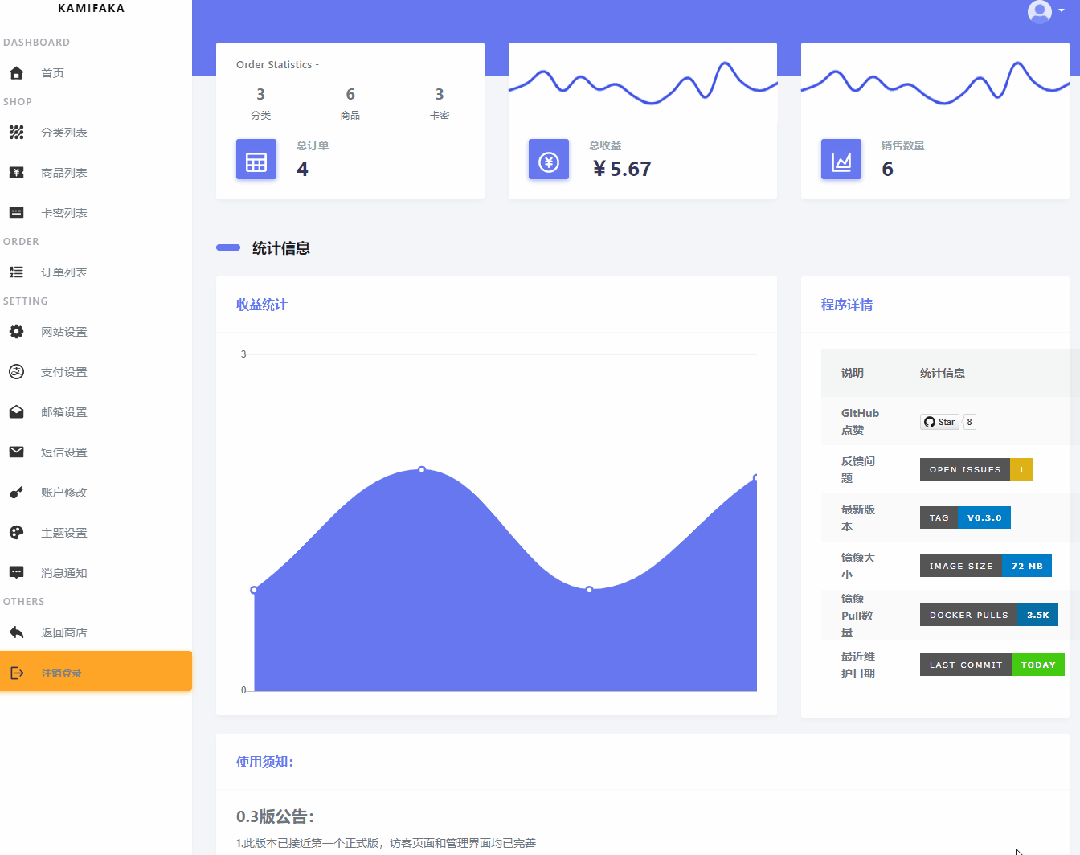Click the 注销登录 logout menu item
1080x855 pixels.
(x=96, y=671)
